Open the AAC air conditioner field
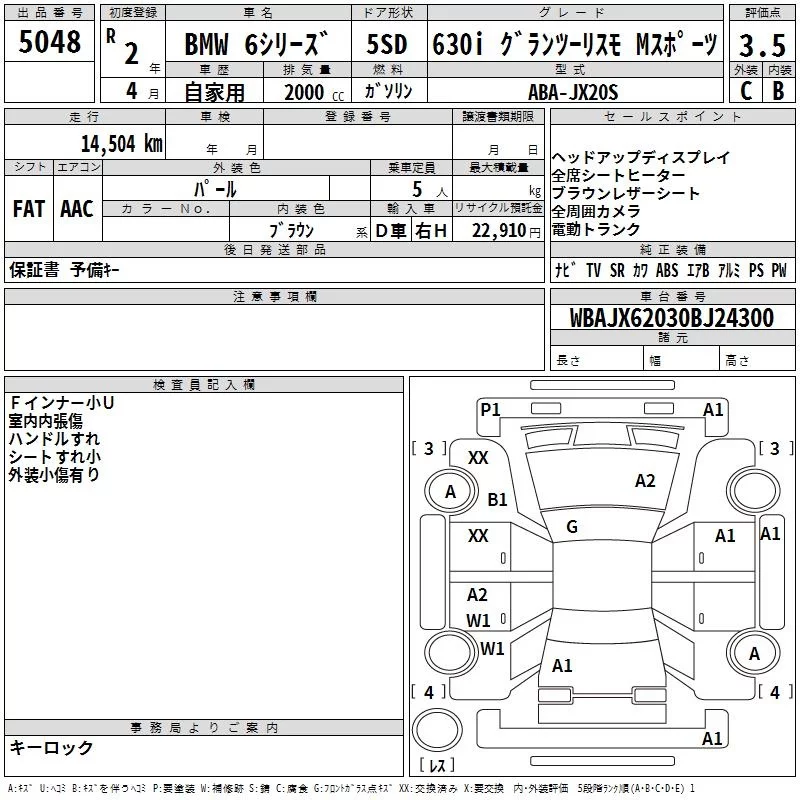The width and height of the screenshot is (800, 800). 77,208
